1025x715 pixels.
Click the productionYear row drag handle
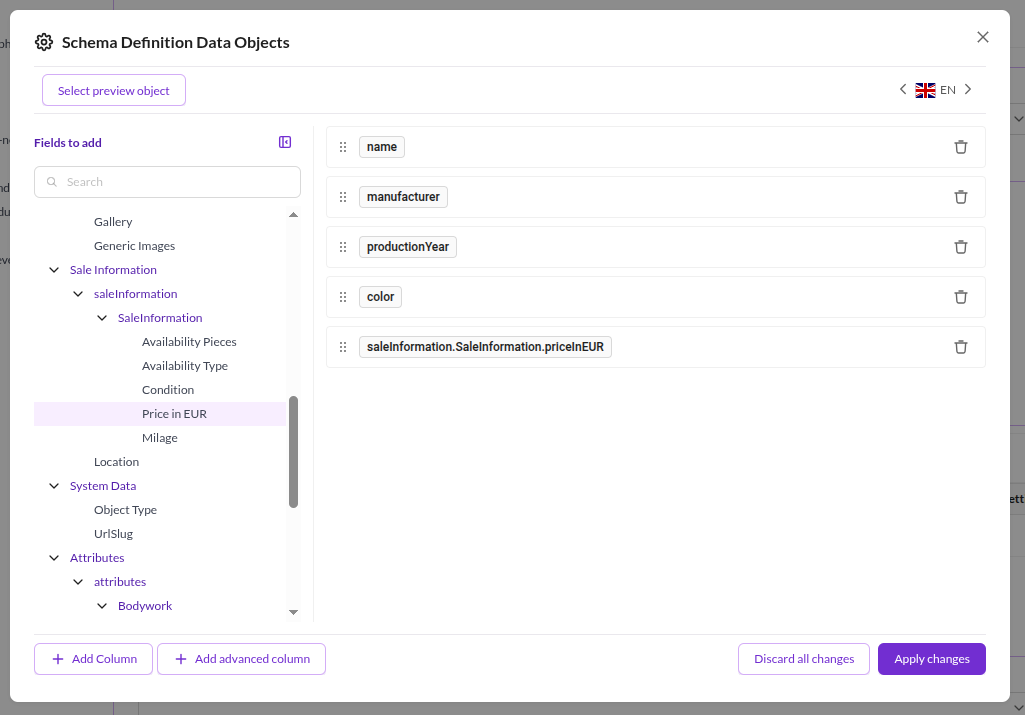pos(343,247)
